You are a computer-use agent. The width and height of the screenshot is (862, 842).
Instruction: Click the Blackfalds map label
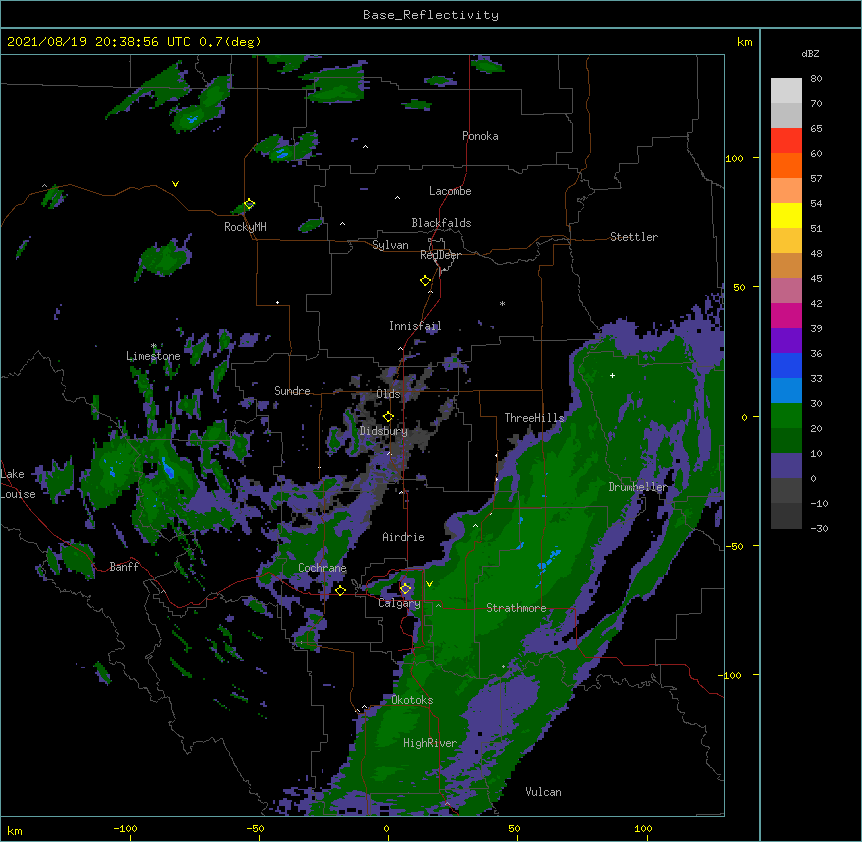pos(441,223)
